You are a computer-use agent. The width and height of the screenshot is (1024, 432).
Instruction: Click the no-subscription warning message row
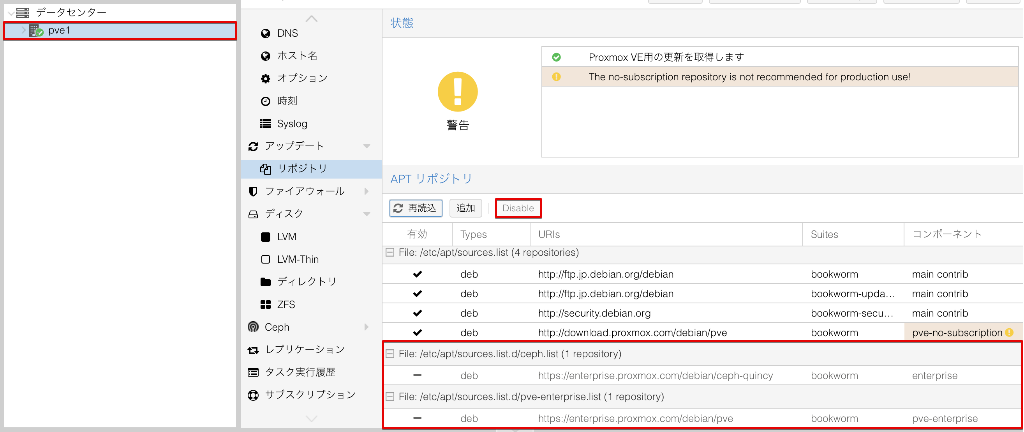(x=781, y=77)
